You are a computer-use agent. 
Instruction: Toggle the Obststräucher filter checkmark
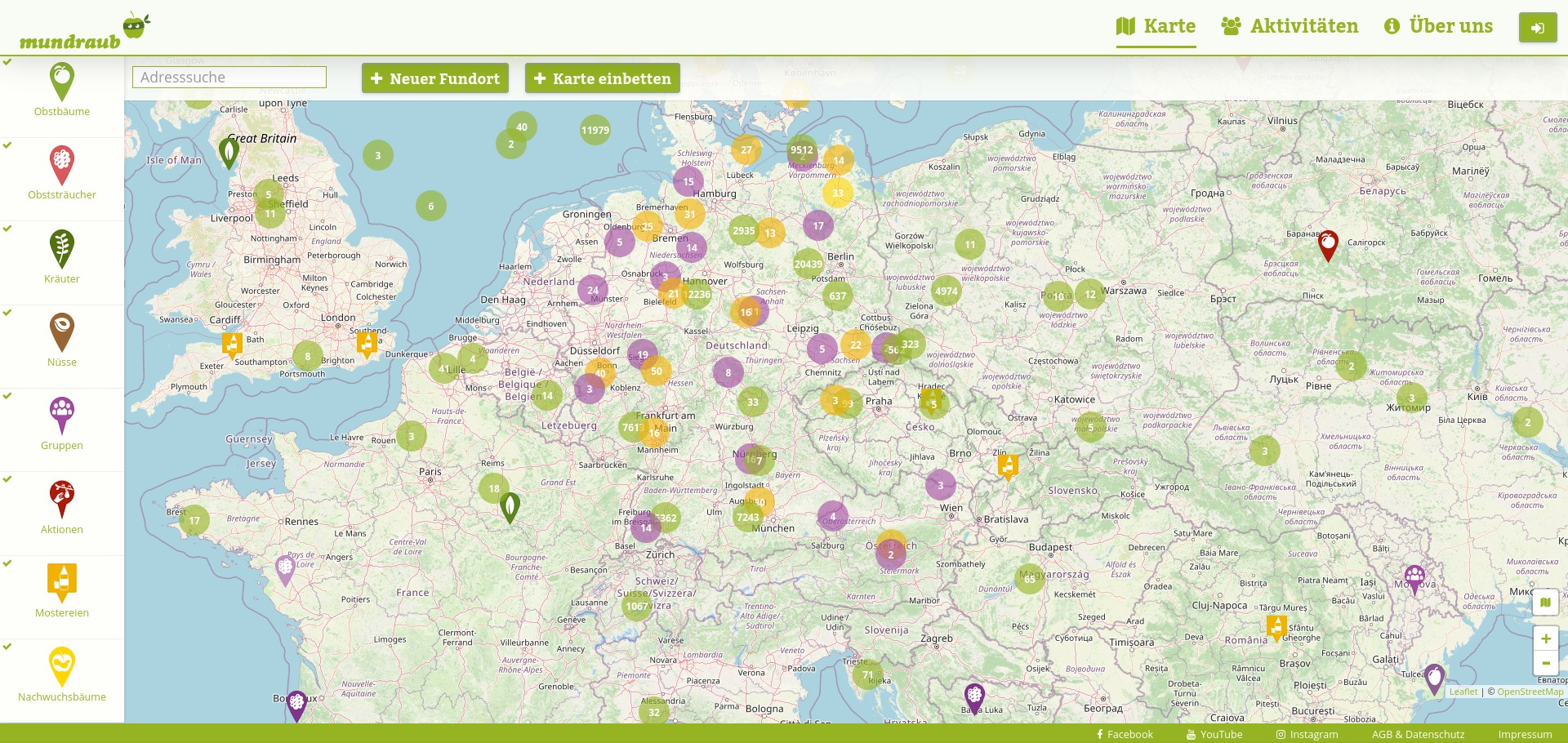[x=7, y=145]
